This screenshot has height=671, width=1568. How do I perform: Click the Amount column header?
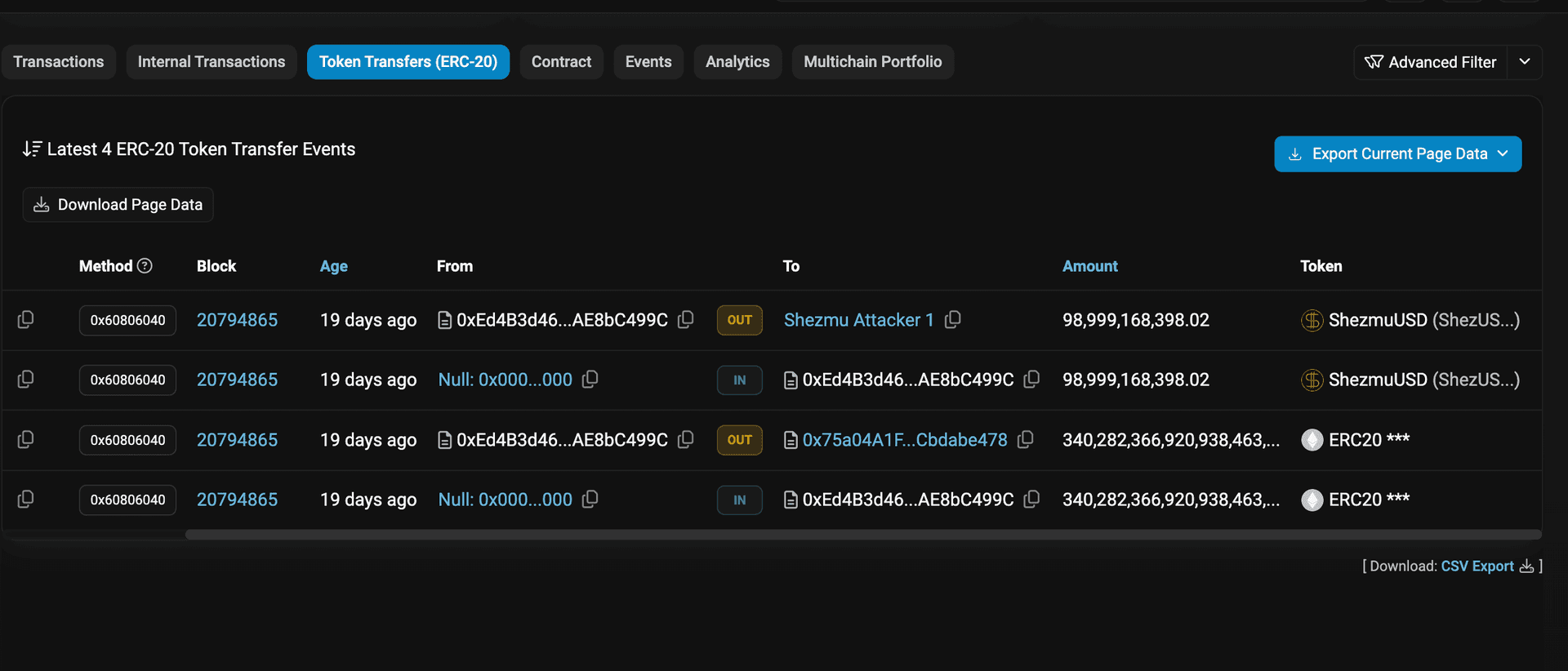click(1089, 266)
